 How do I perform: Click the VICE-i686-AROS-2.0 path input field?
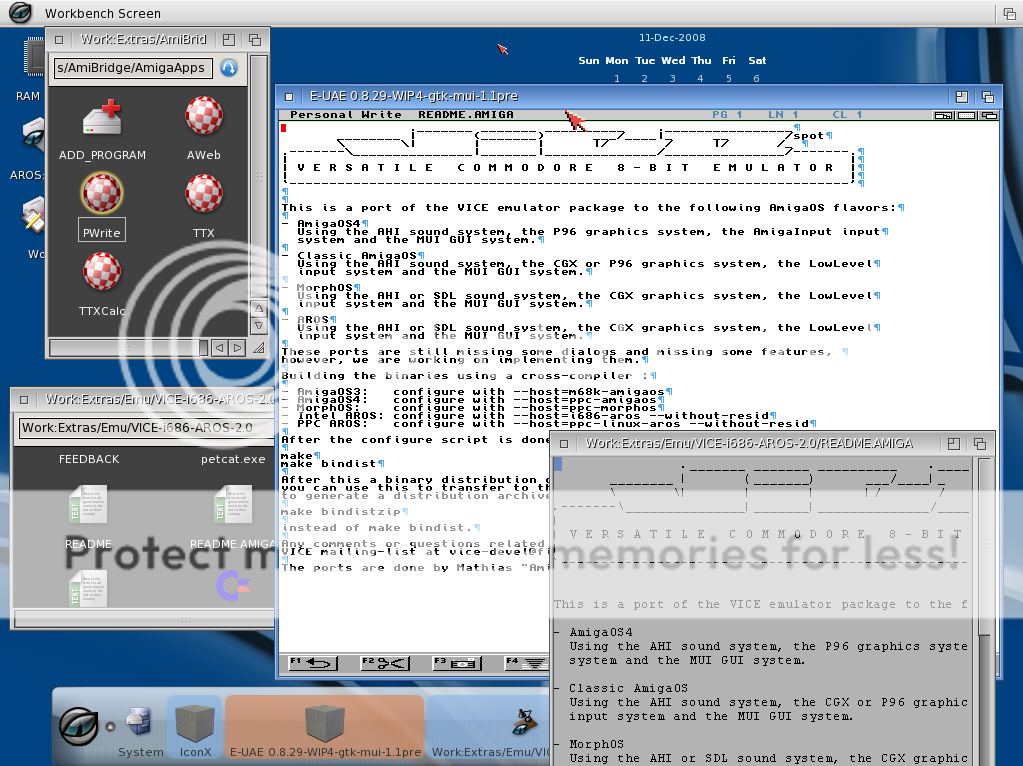click(145, 428)
